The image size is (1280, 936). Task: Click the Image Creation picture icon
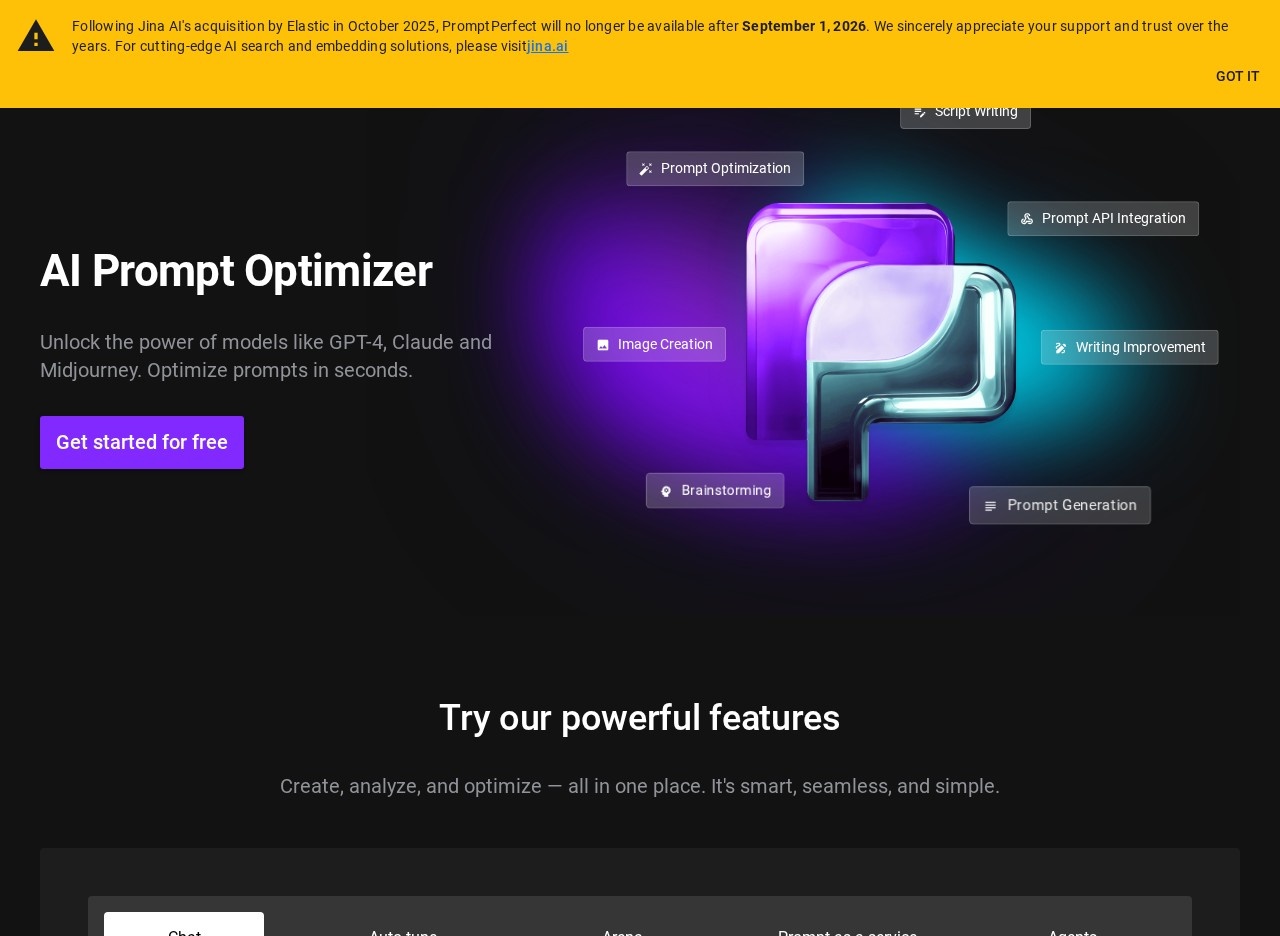click(x=603, y=345)
